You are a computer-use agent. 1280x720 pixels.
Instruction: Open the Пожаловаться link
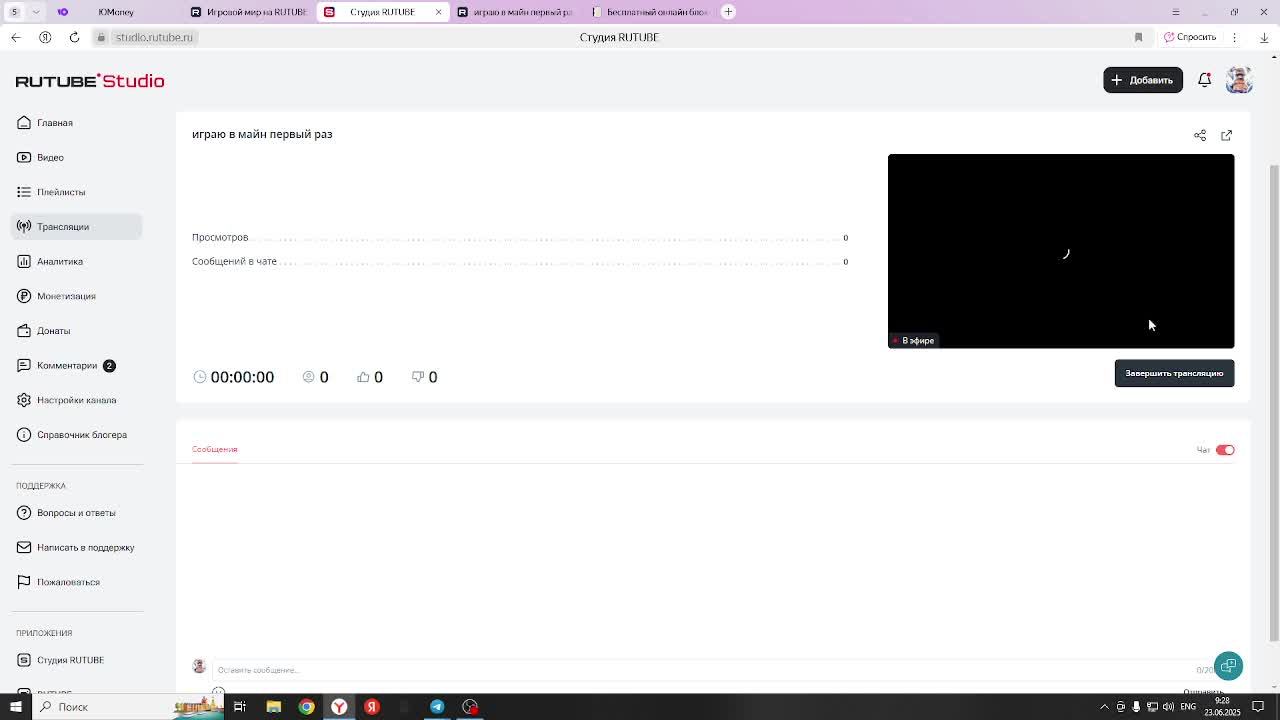[68, 582]
